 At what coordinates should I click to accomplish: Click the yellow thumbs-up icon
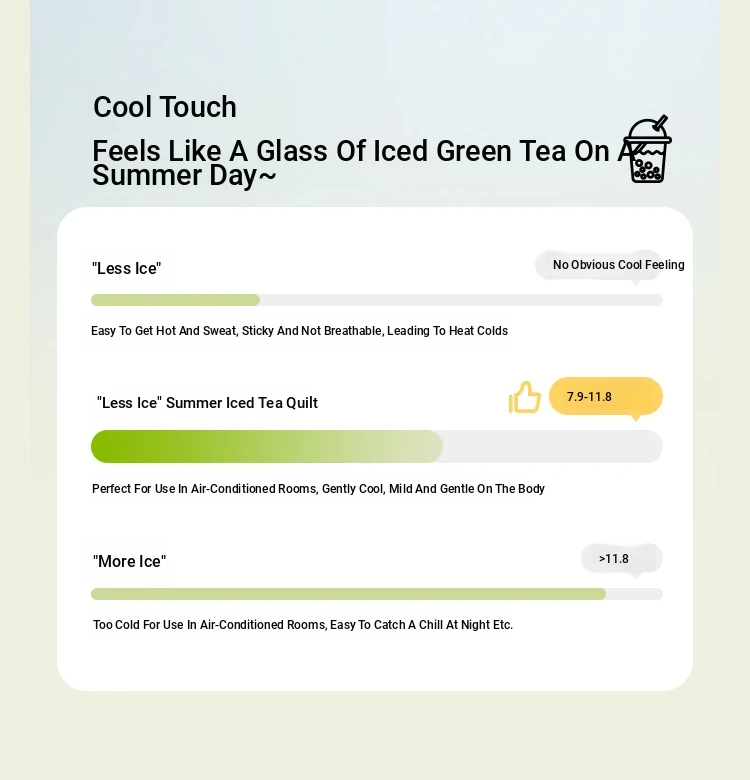click(525, 397)
